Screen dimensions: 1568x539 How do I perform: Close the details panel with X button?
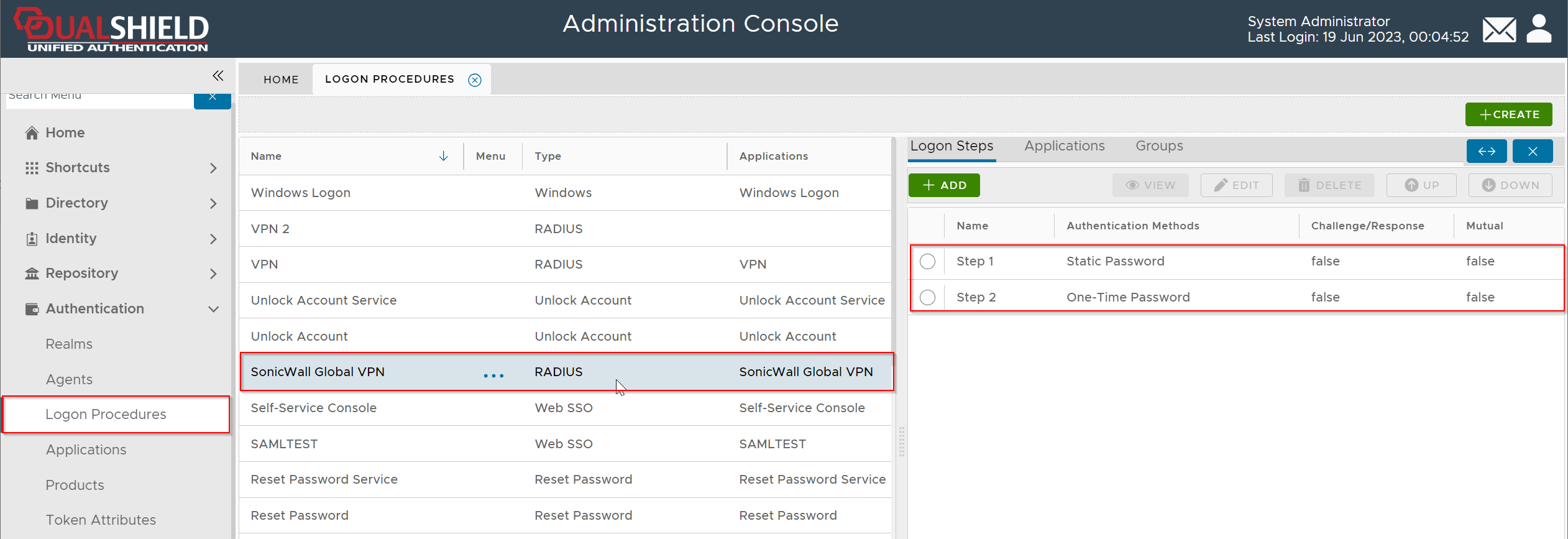click(1532, 151)
